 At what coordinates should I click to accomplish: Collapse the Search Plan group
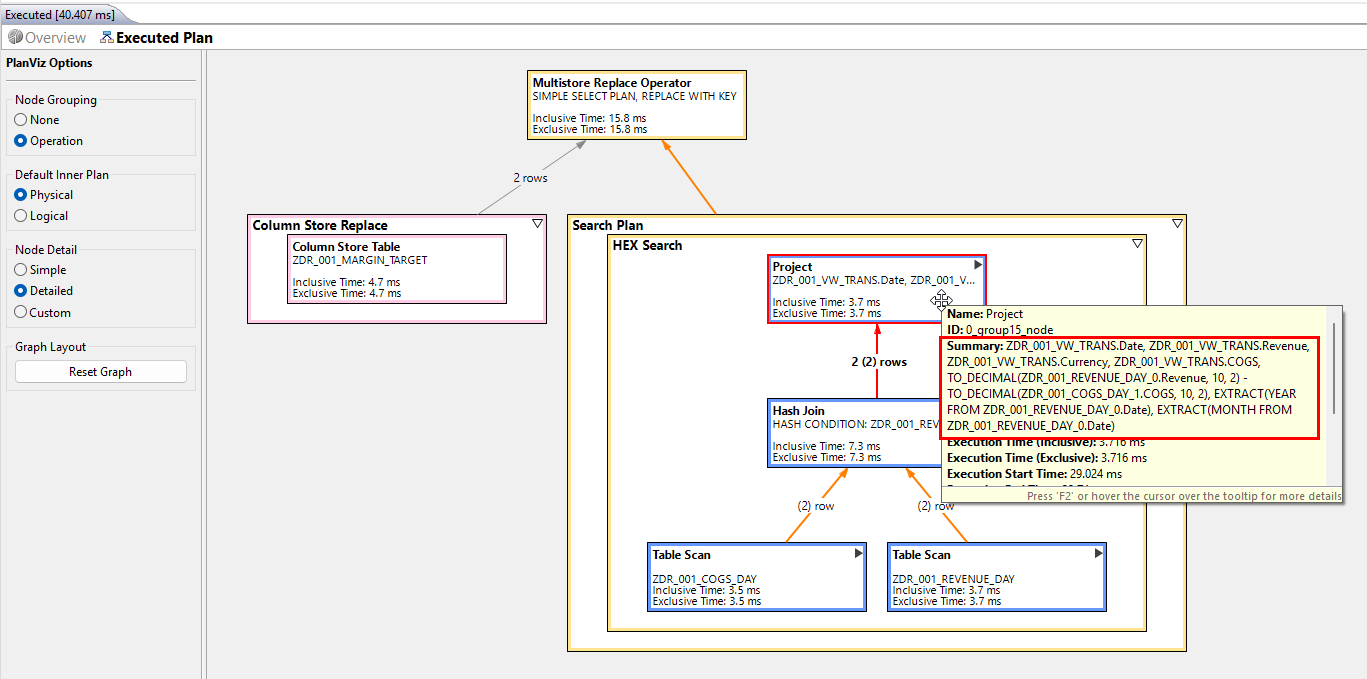pyautogui.click(x=1177, y=223)
